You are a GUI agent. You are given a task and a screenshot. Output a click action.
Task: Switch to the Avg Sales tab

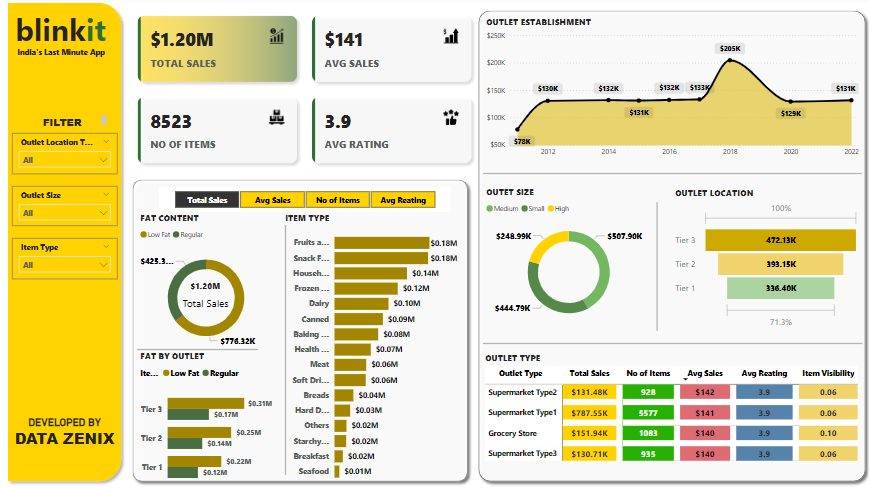(x=273, y=200)
